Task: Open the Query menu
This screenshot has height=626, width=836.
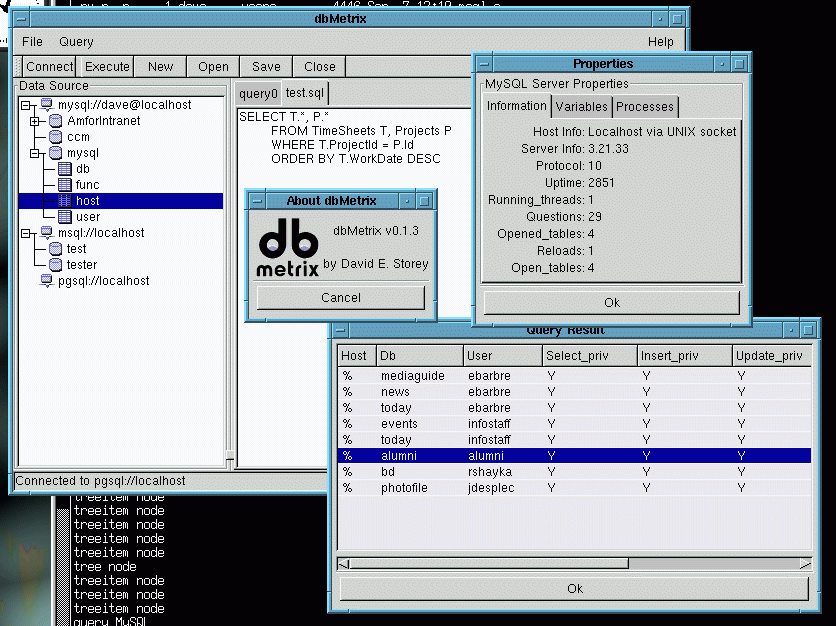Action: click(x=76, y=42)
